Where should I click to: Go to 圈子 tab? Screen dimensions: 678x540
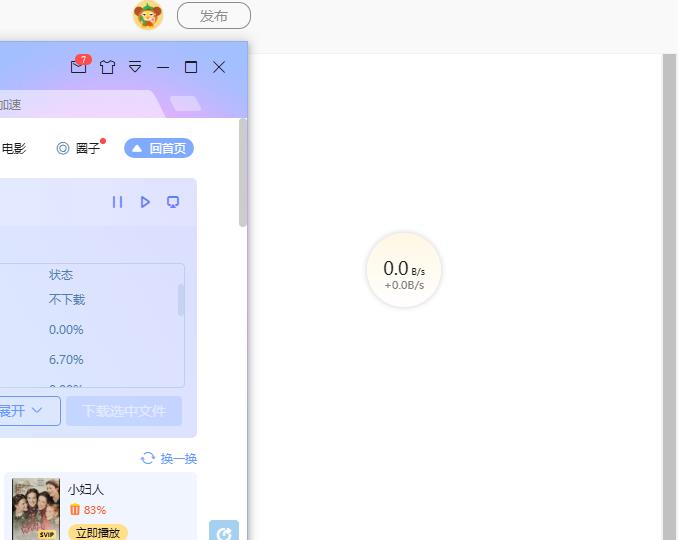[79, 148]
